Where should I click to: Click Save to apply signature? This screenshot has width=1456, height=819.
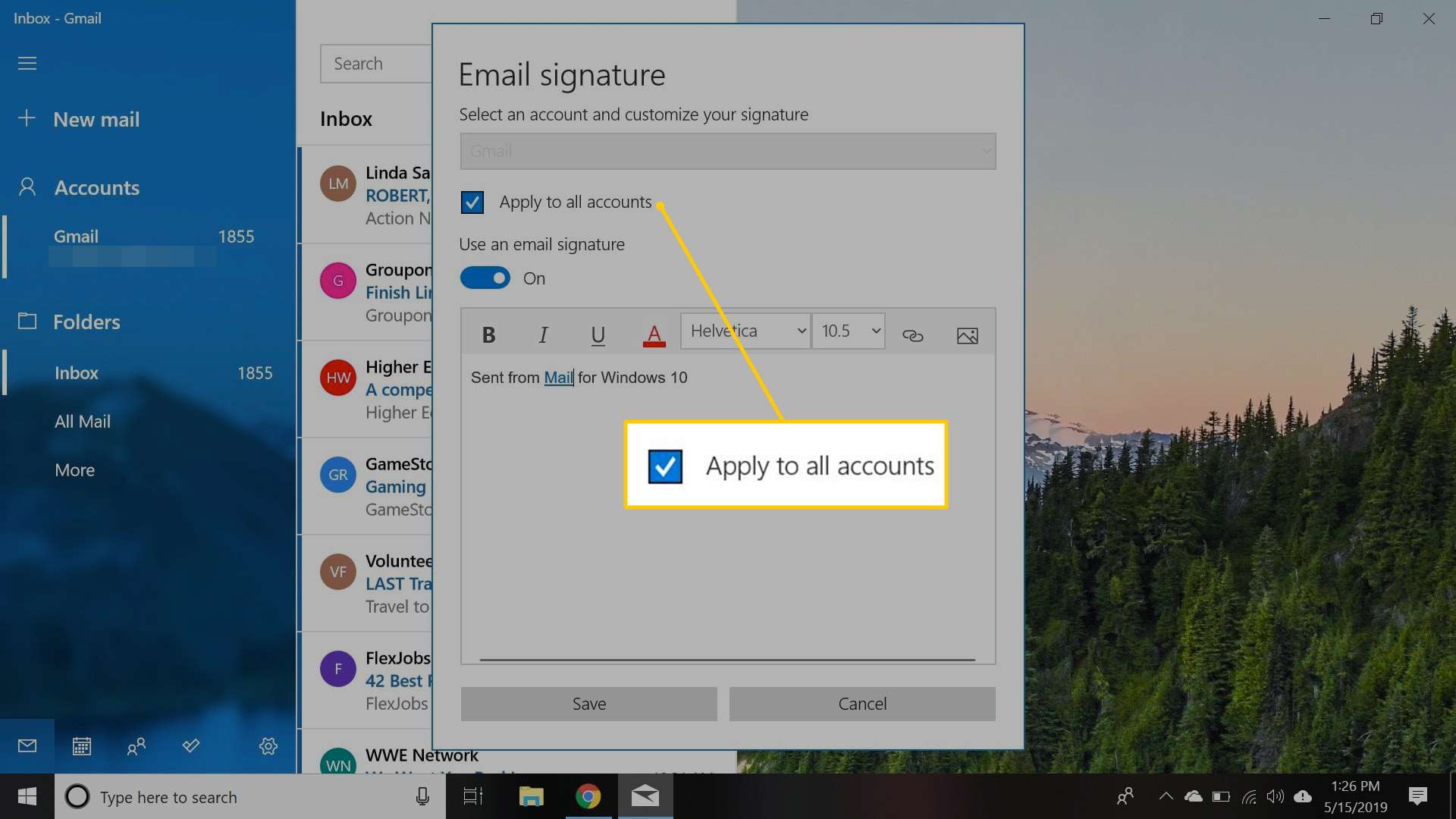[x=589, y=702]
